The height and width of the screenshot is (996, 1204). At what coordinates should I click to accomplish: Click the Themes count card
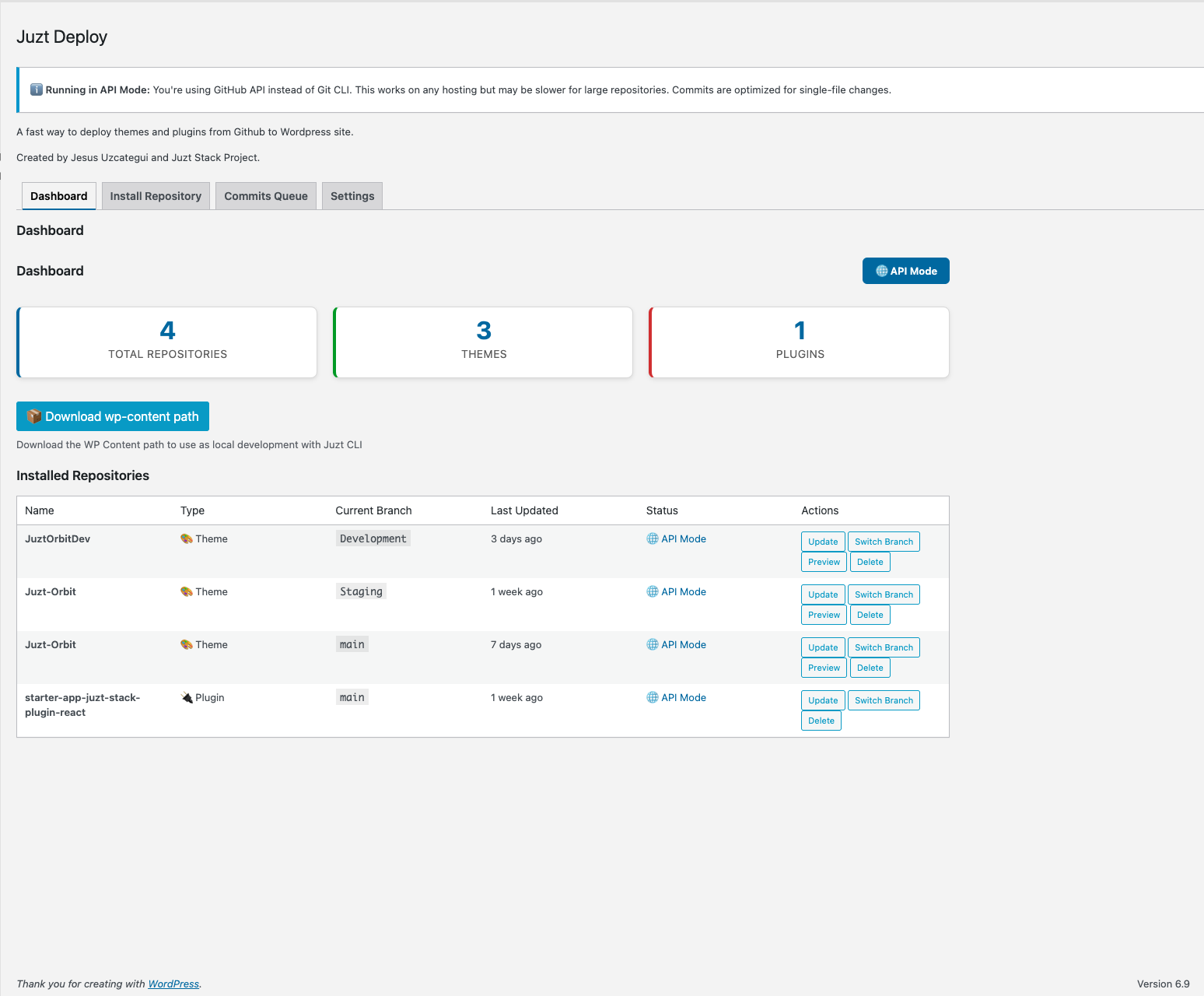tap(483, 342)
